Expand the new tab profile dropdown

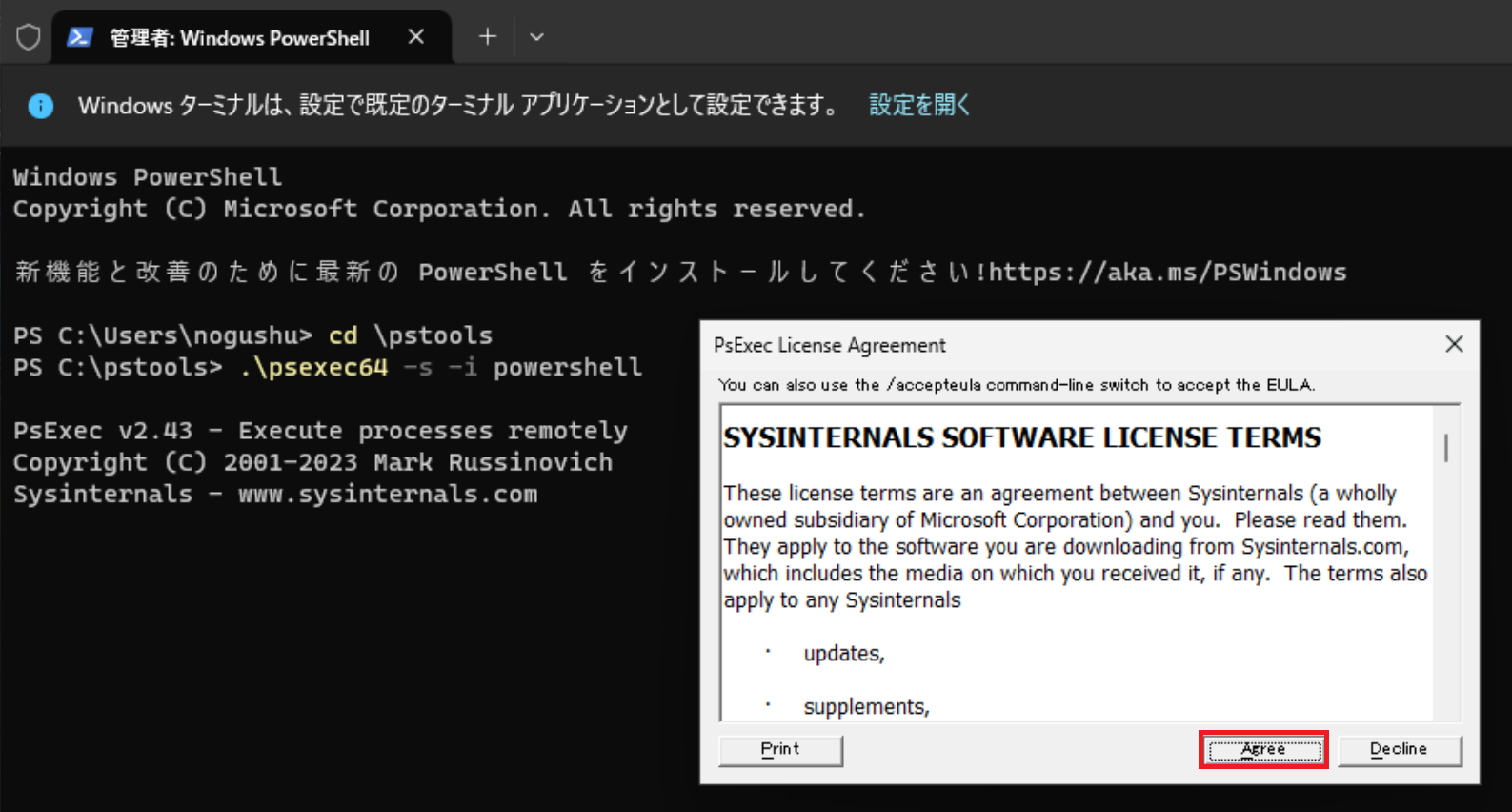coord(536,37)
